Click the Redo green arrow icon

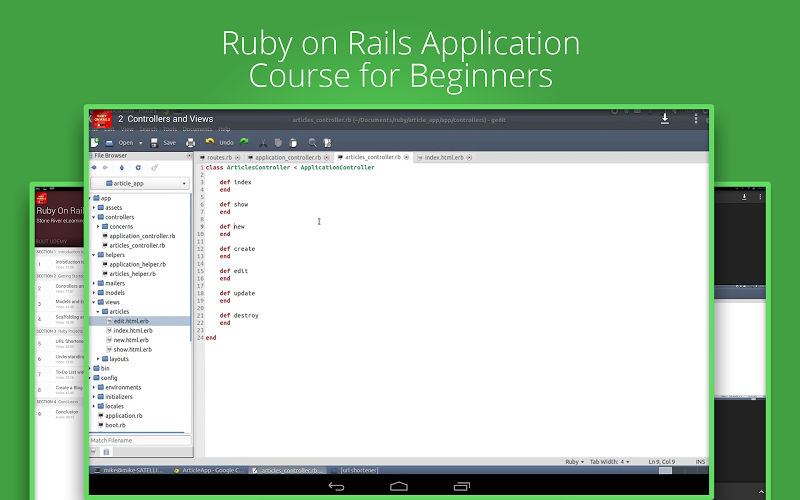click(x=244, y=142)
